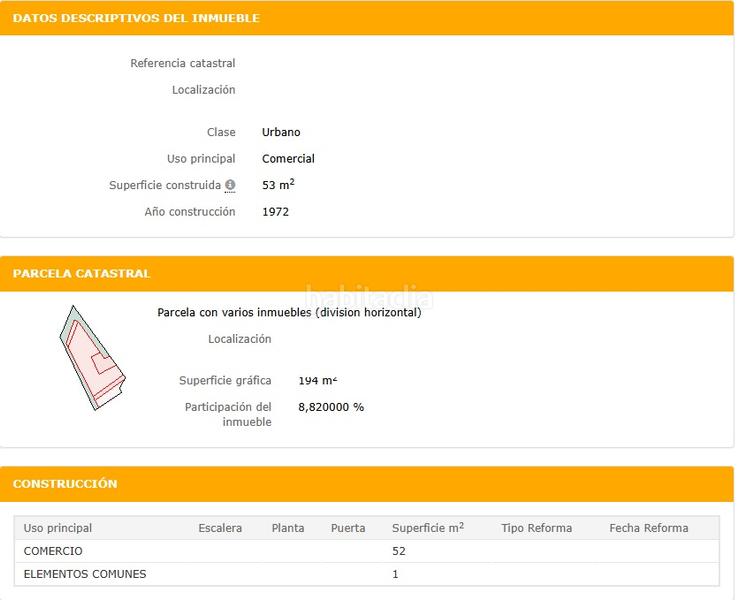Click the Comercial main use value
This screenshot has height=600, width=739.
(x=288, y=159)
